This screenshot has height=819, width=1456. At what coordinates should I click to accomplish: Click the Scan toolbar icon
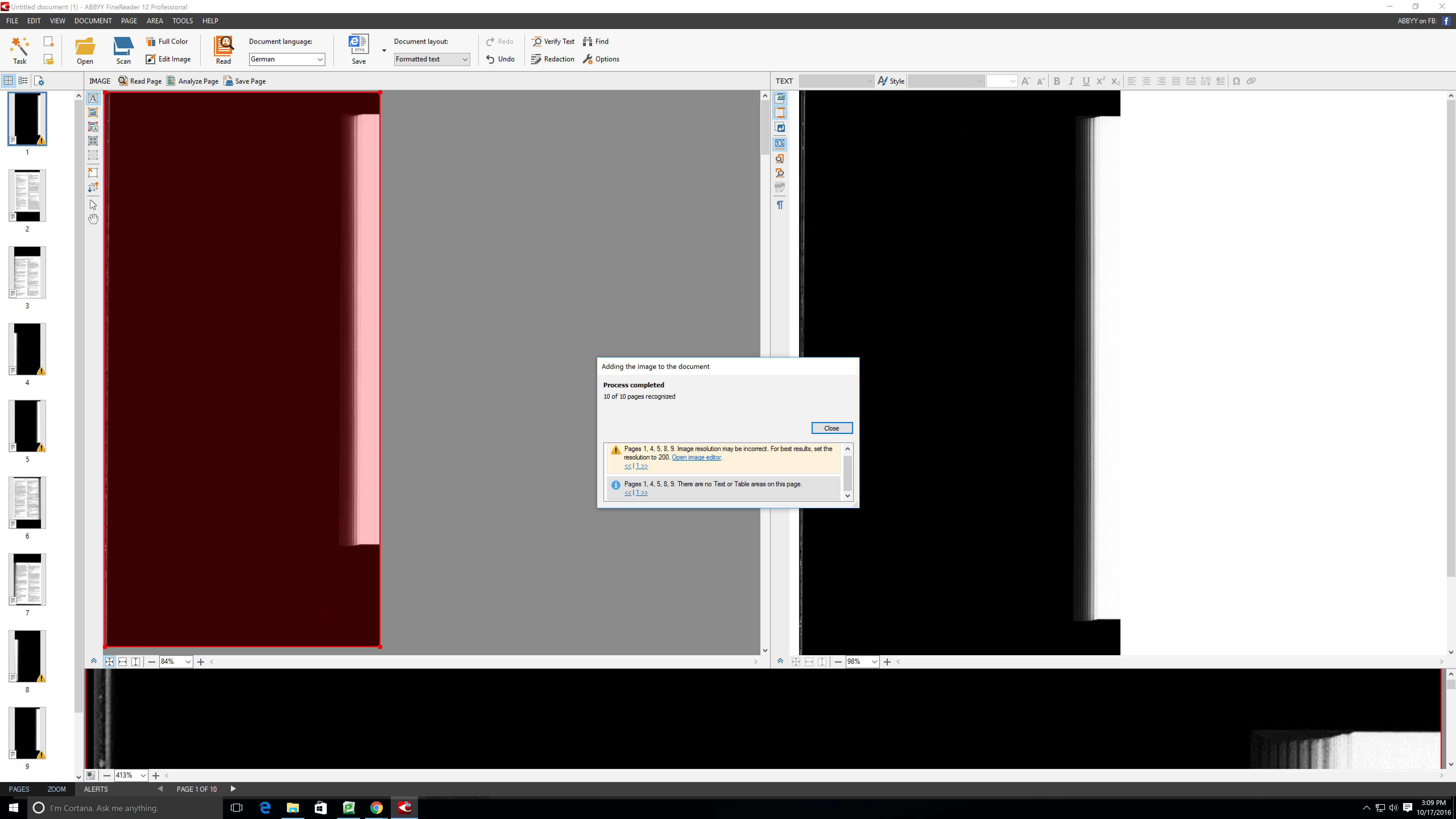[x=123, y=50]
